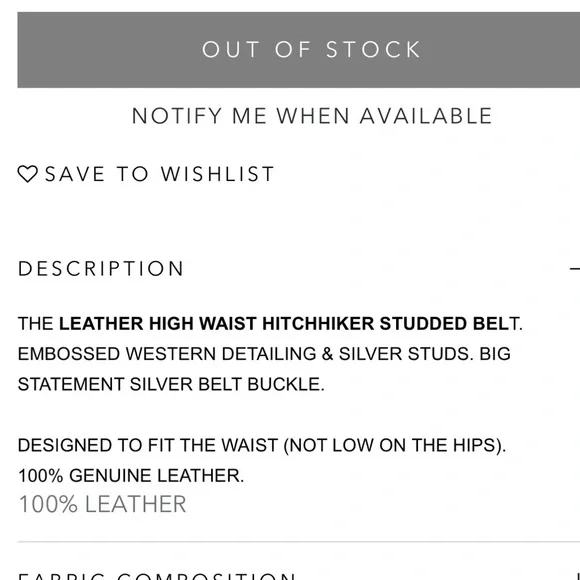The image size is (580, 580).
Task: Select Save to Wishlist text label
Action: point(159,174)
